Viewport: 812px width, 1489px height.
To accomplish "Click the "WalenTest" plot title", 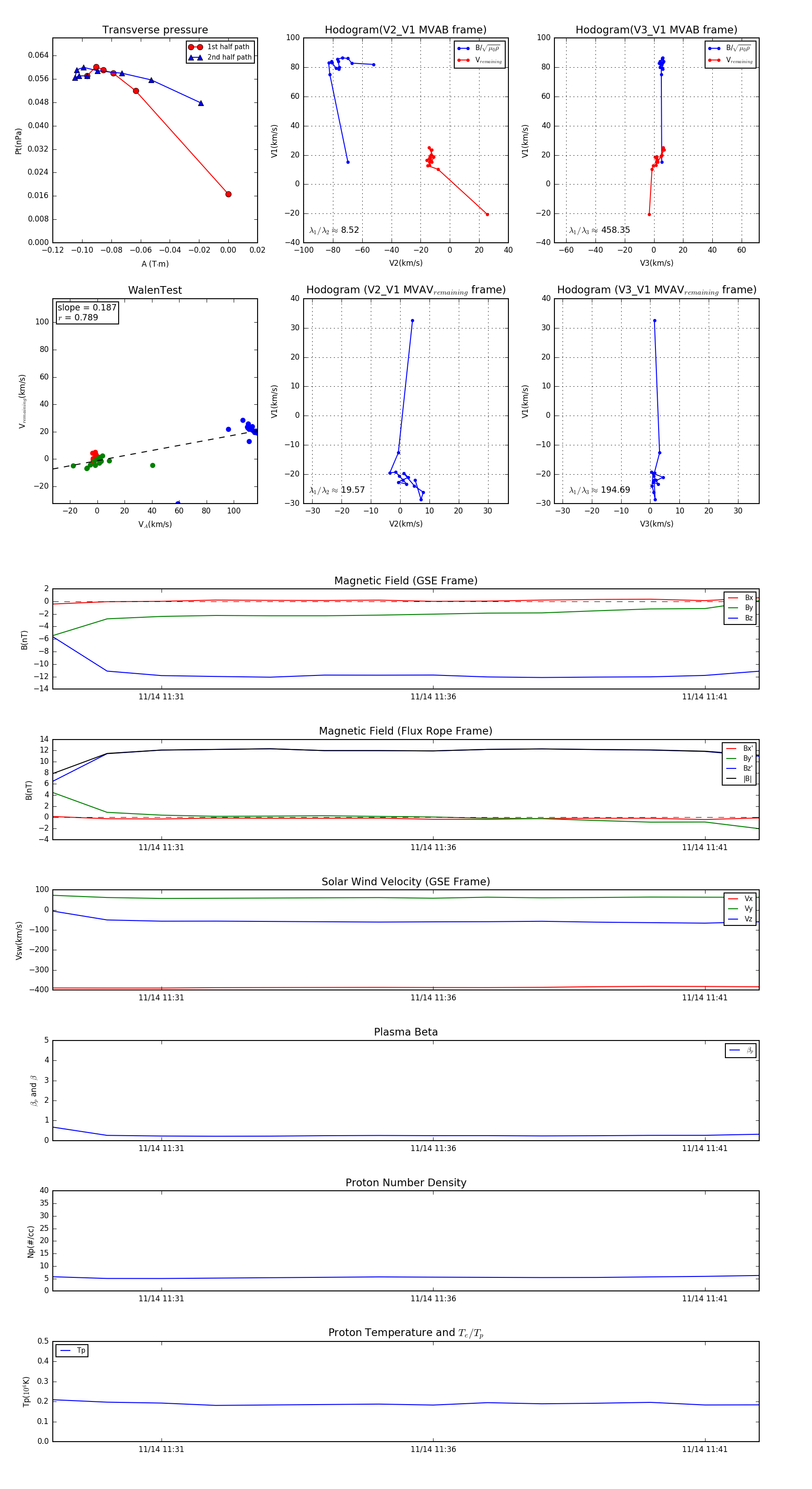I will click(155, 290).
